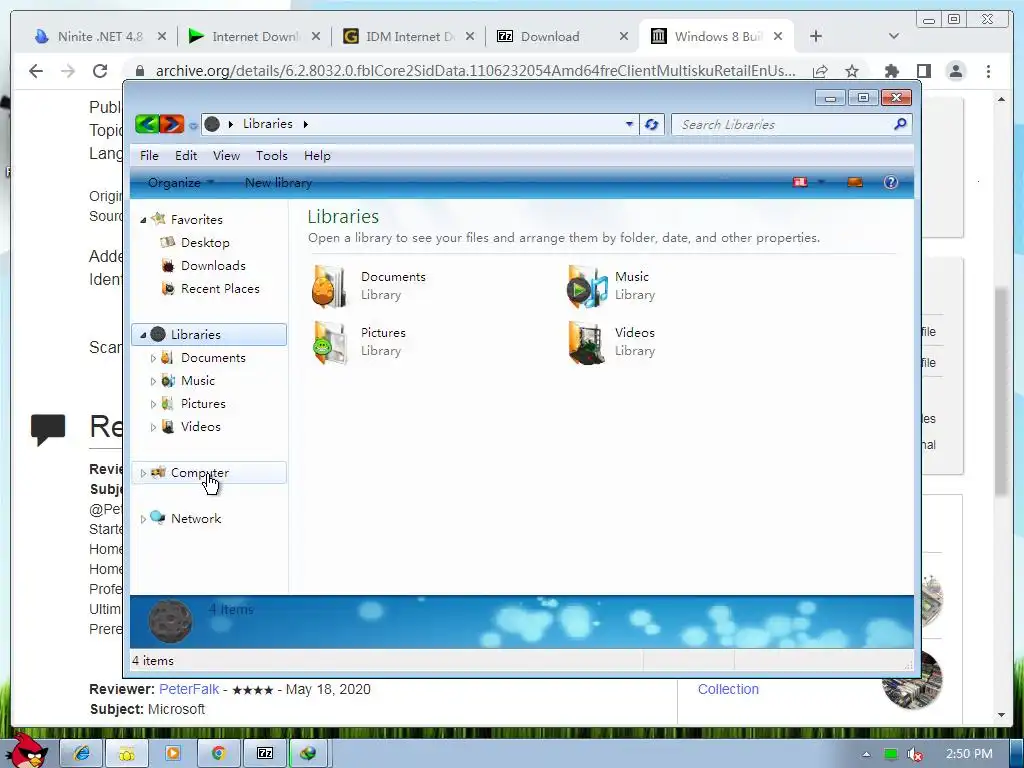The image size is (1024, 768).
Task: Click the Chrome profile avatar icon
Action: tap(956, 71)
